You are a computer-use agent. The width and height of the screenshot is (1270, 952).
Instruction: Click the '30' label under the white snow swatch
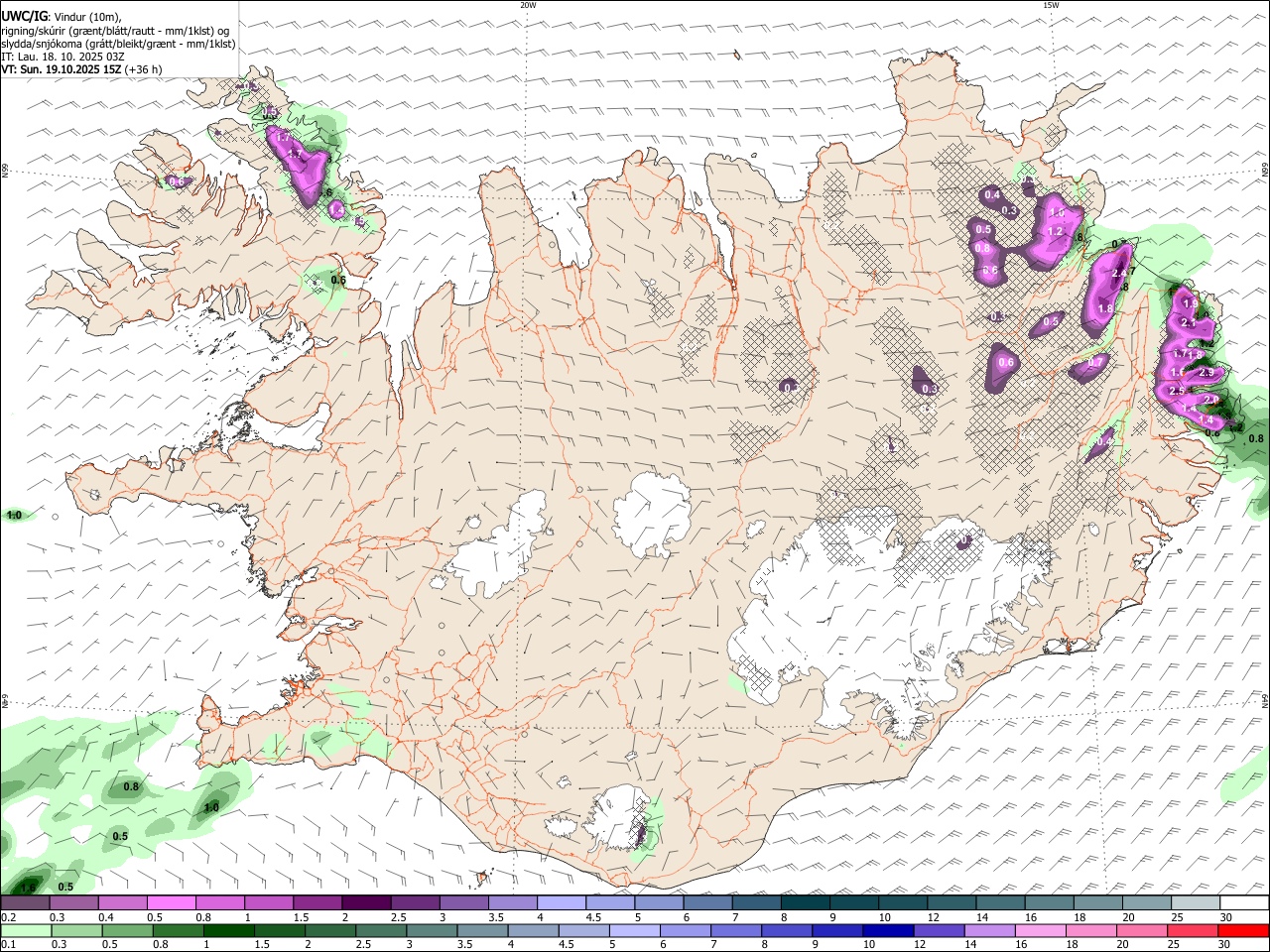[x=1226, y=918]
